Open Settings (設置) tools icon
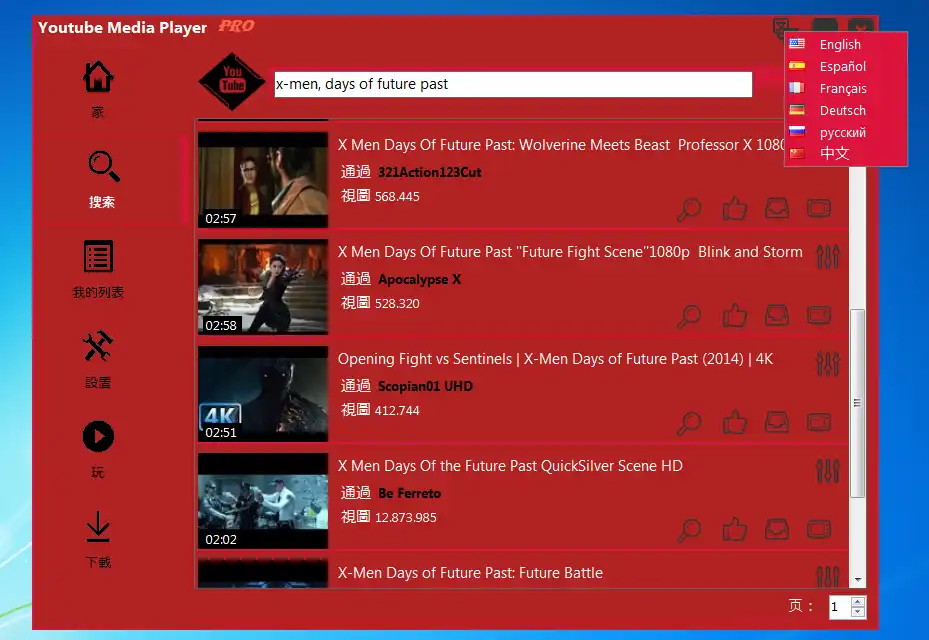Viewport: 929px width, 640px height. (98, 360)
